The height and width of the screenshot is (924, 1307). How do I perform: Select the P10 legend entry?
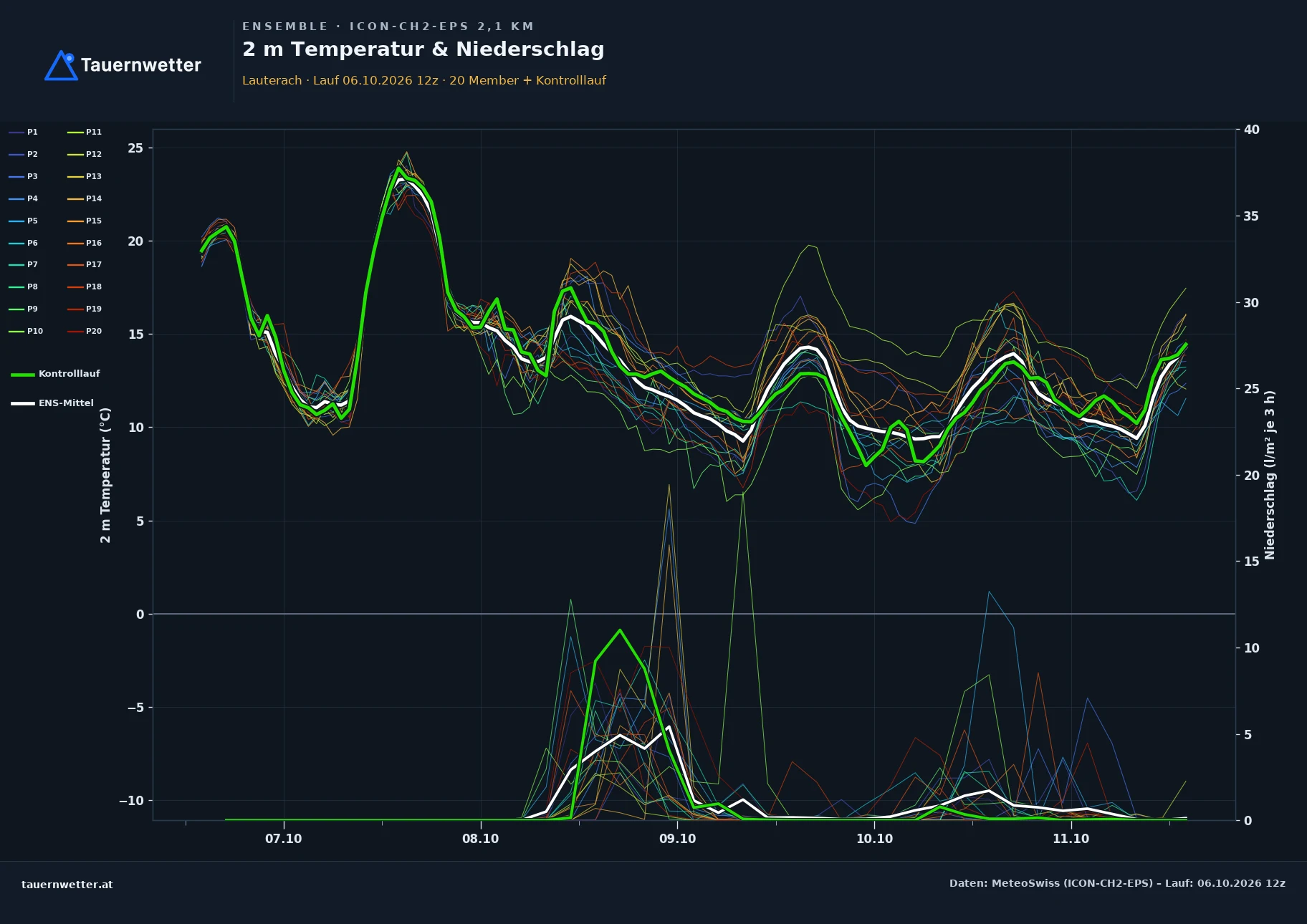pyautogui.click(x=26, y=331)
